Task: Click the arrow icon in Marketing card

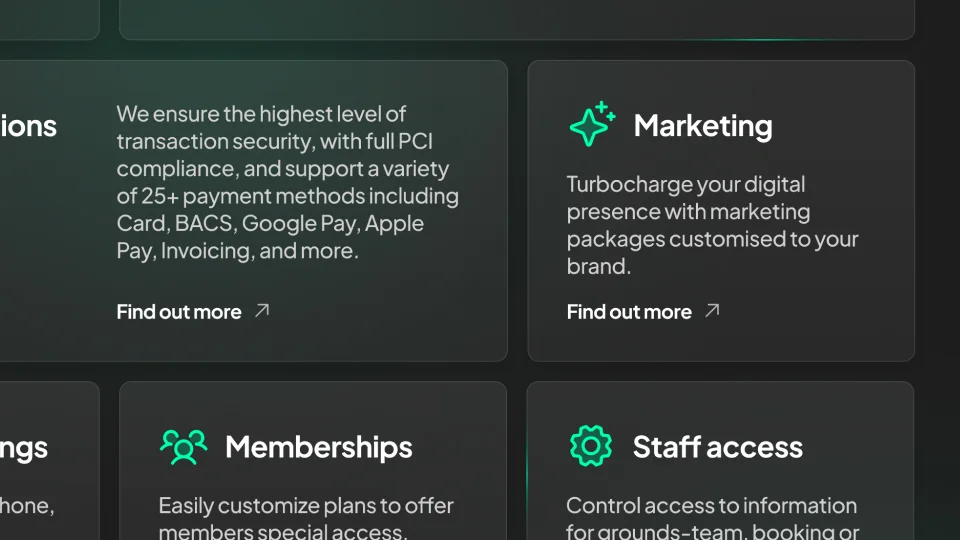Action: click(x=712, y=311)
